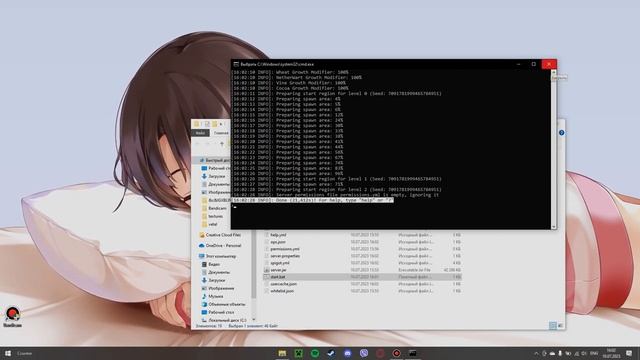This screenshot has width=640, height=360.
Task: Click OneDrive cloud icon in tray
Action: 552,353
